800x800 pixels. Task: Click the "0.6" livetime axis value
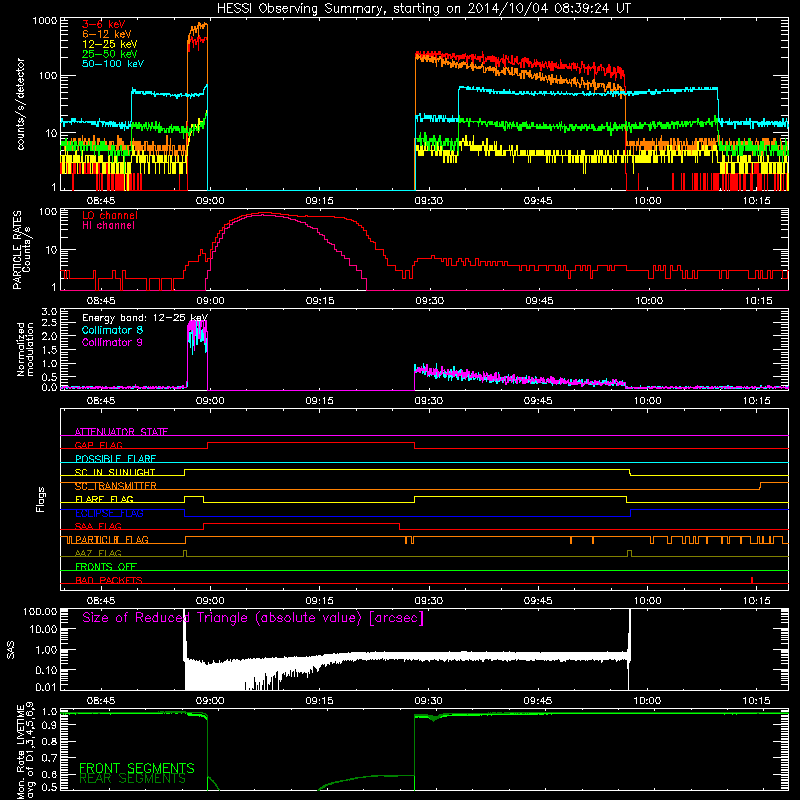click(x=49, y=774)
